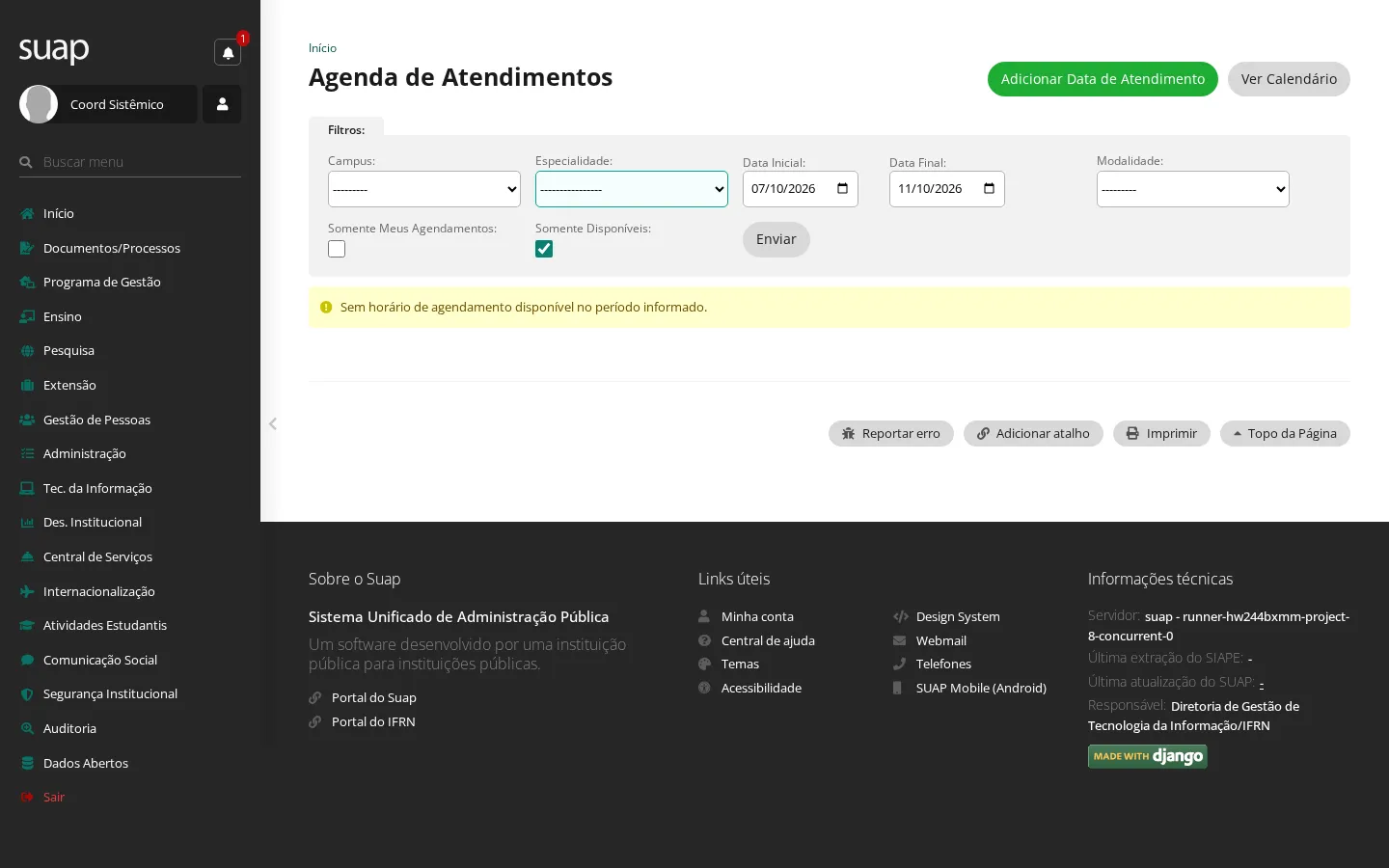This screenshot has height=868, width=1389.
Task: Click the Sair logout icon
Action: pos(27,798)
